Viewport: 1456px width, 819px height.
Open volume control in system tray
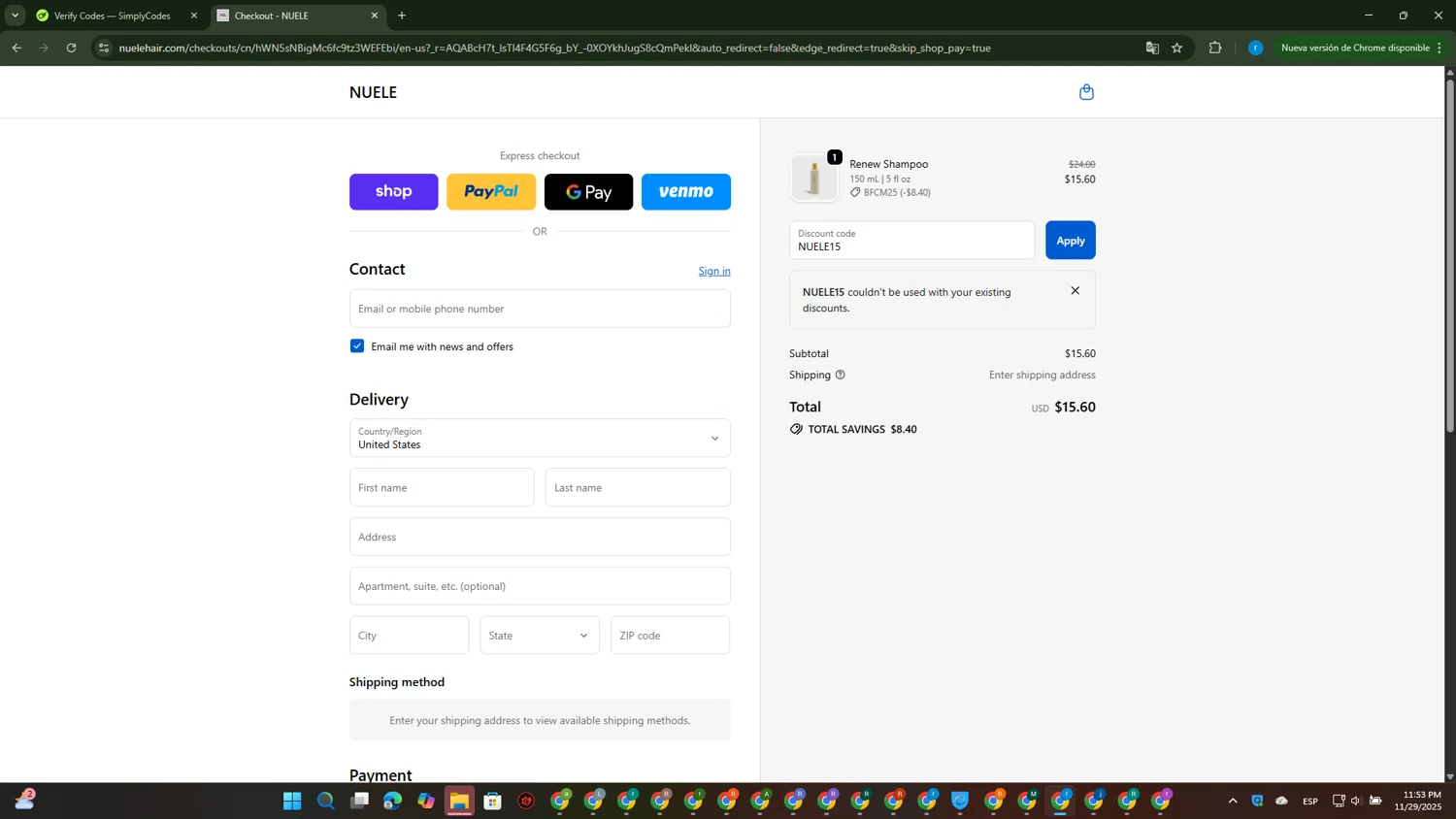click(1356, 801)
